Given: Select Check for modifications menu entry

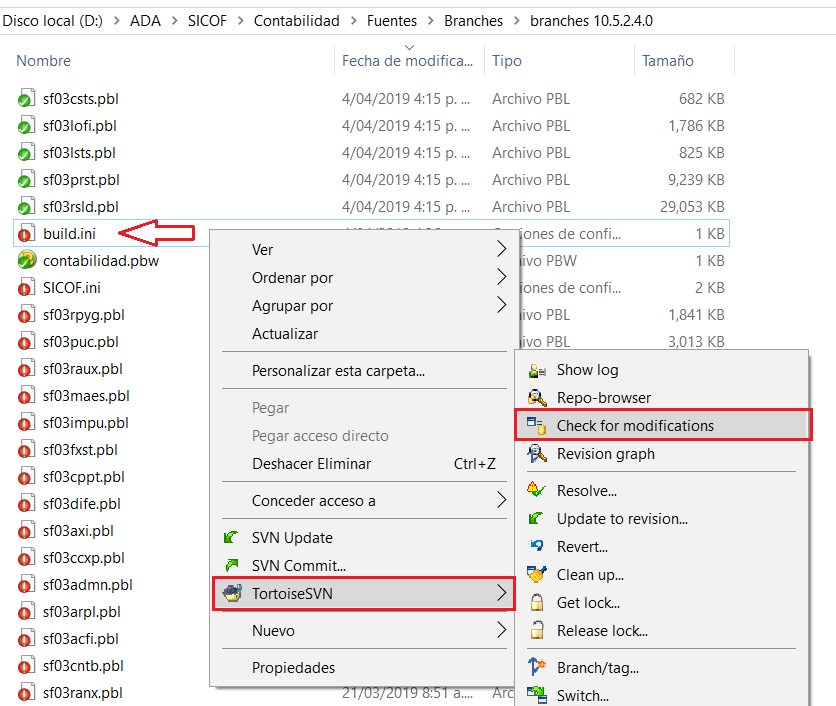Looking at the screenshot, I should 635,426.
